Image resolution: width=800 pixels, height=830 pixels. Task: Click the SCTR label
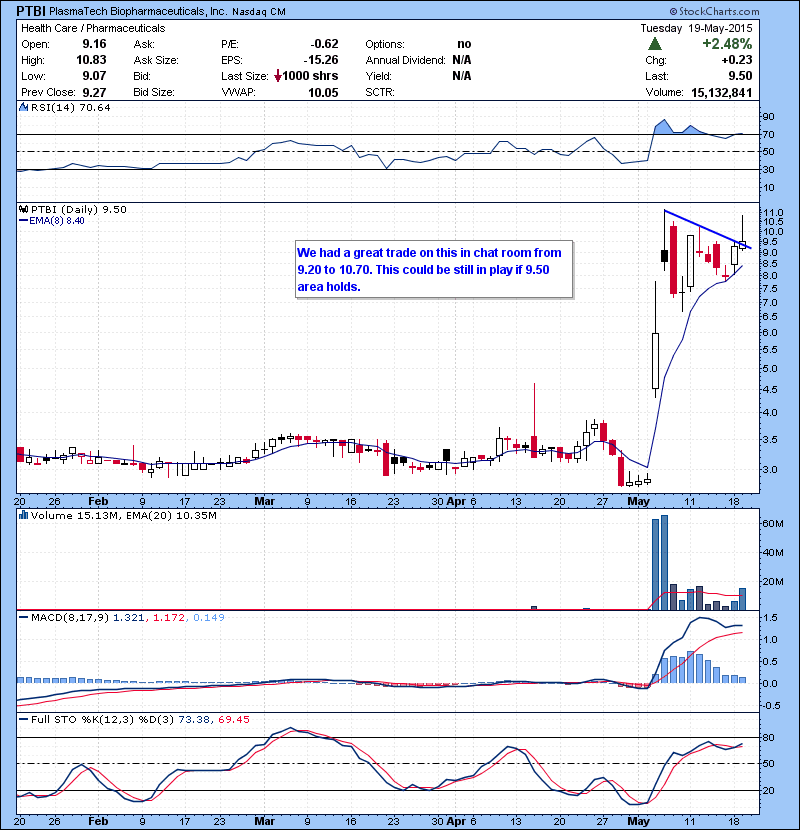[x=380, y=92]
